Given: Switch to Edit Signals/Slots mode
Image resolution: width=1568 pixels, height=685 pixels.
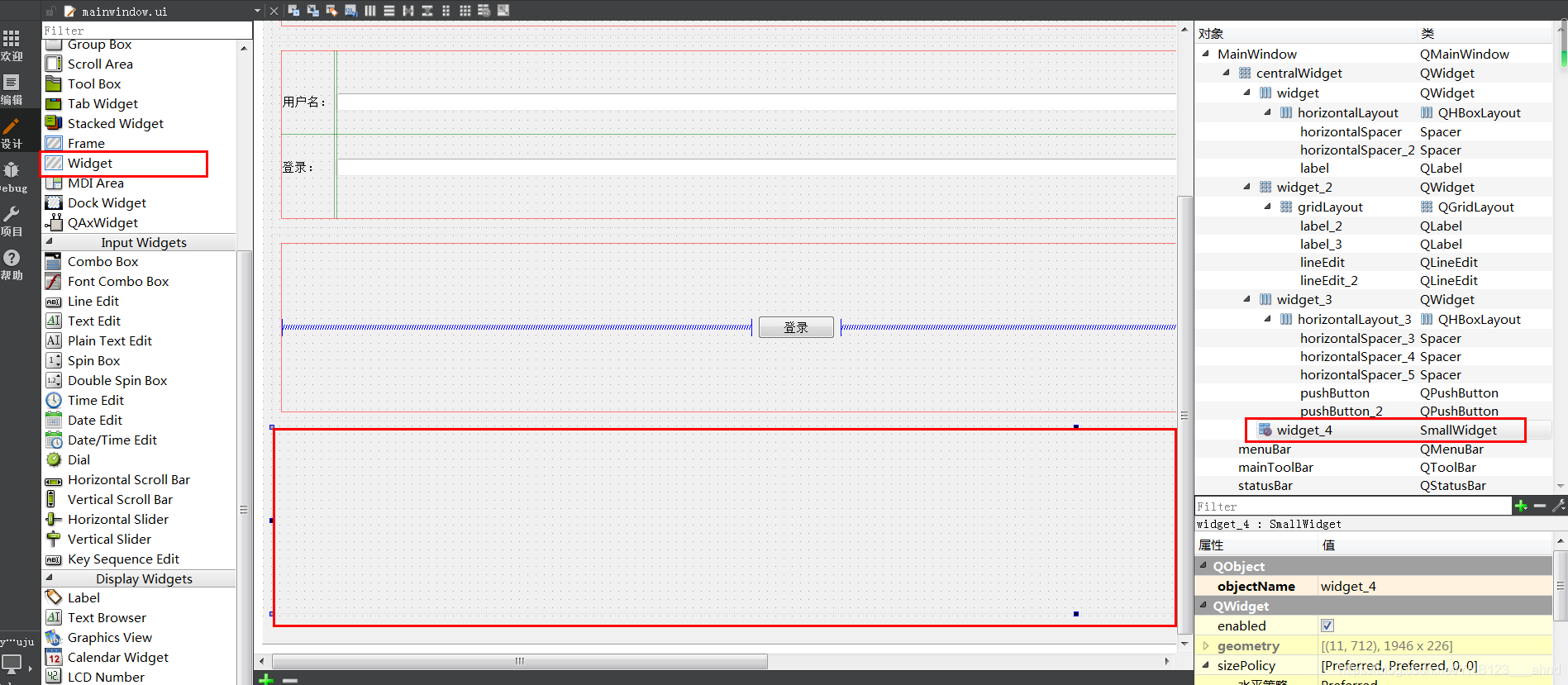Looking at the screenshot, I should (x=312, y=11).
